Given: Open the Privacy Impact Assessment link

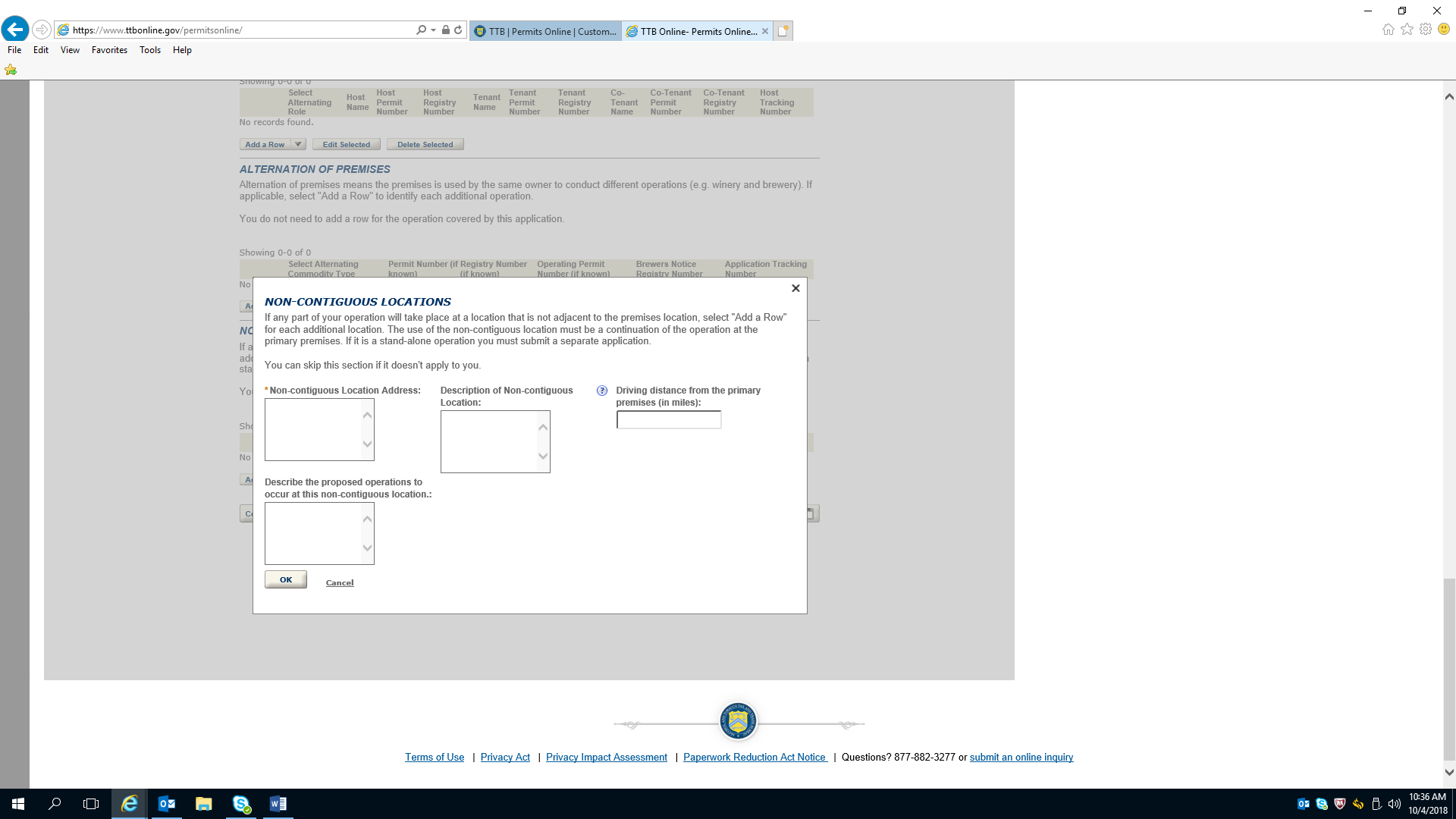Looking at the screenshot, I should pos(606,757).
